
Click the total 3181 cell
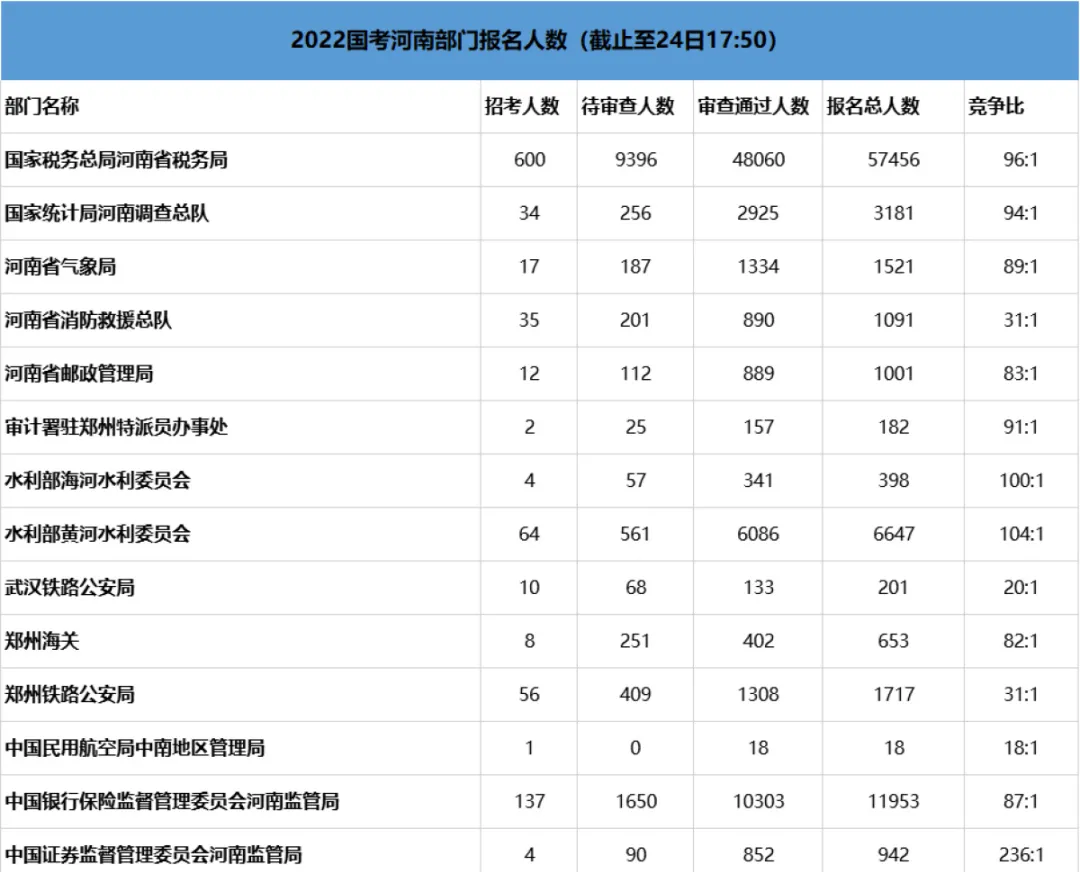coord(893,213)
